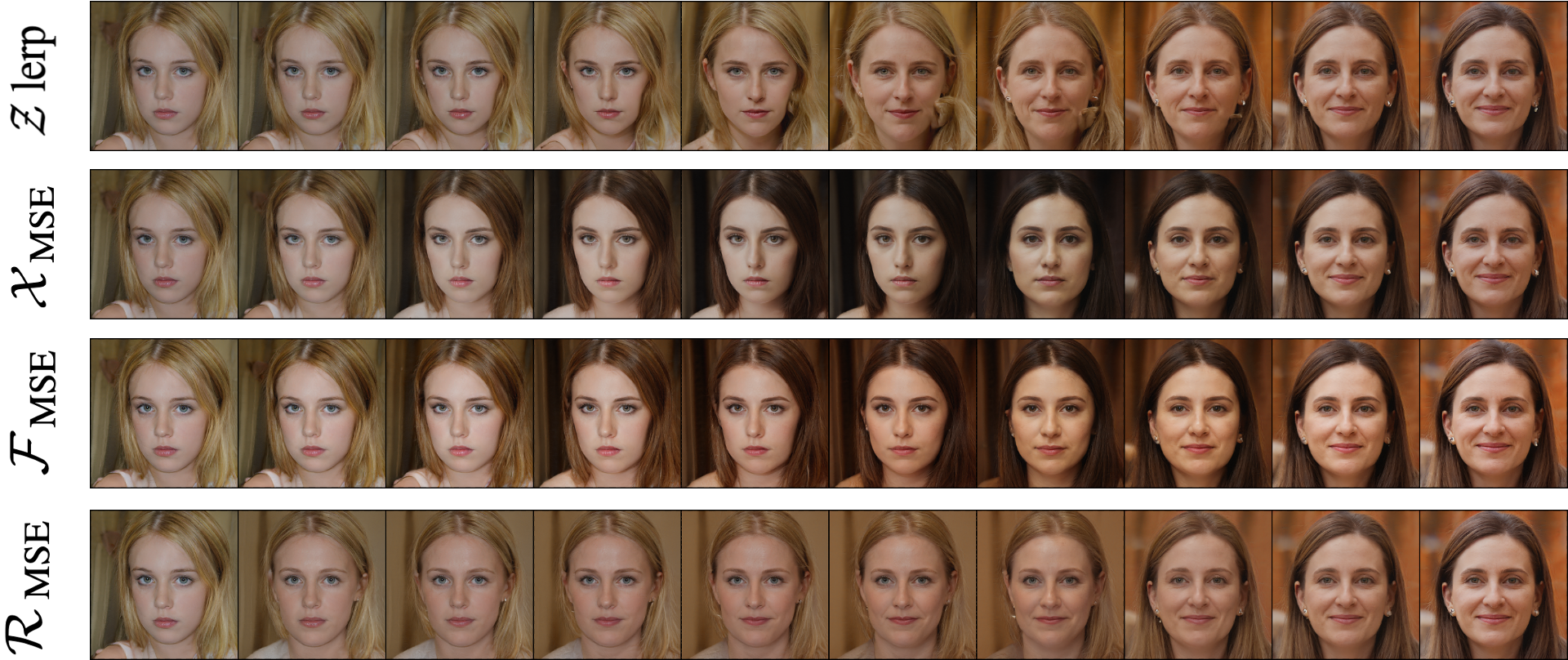Select the sixth face in the Z lerp row
Image resolution: width=1568 pixels, height=660 pixels.
[903, 75]
